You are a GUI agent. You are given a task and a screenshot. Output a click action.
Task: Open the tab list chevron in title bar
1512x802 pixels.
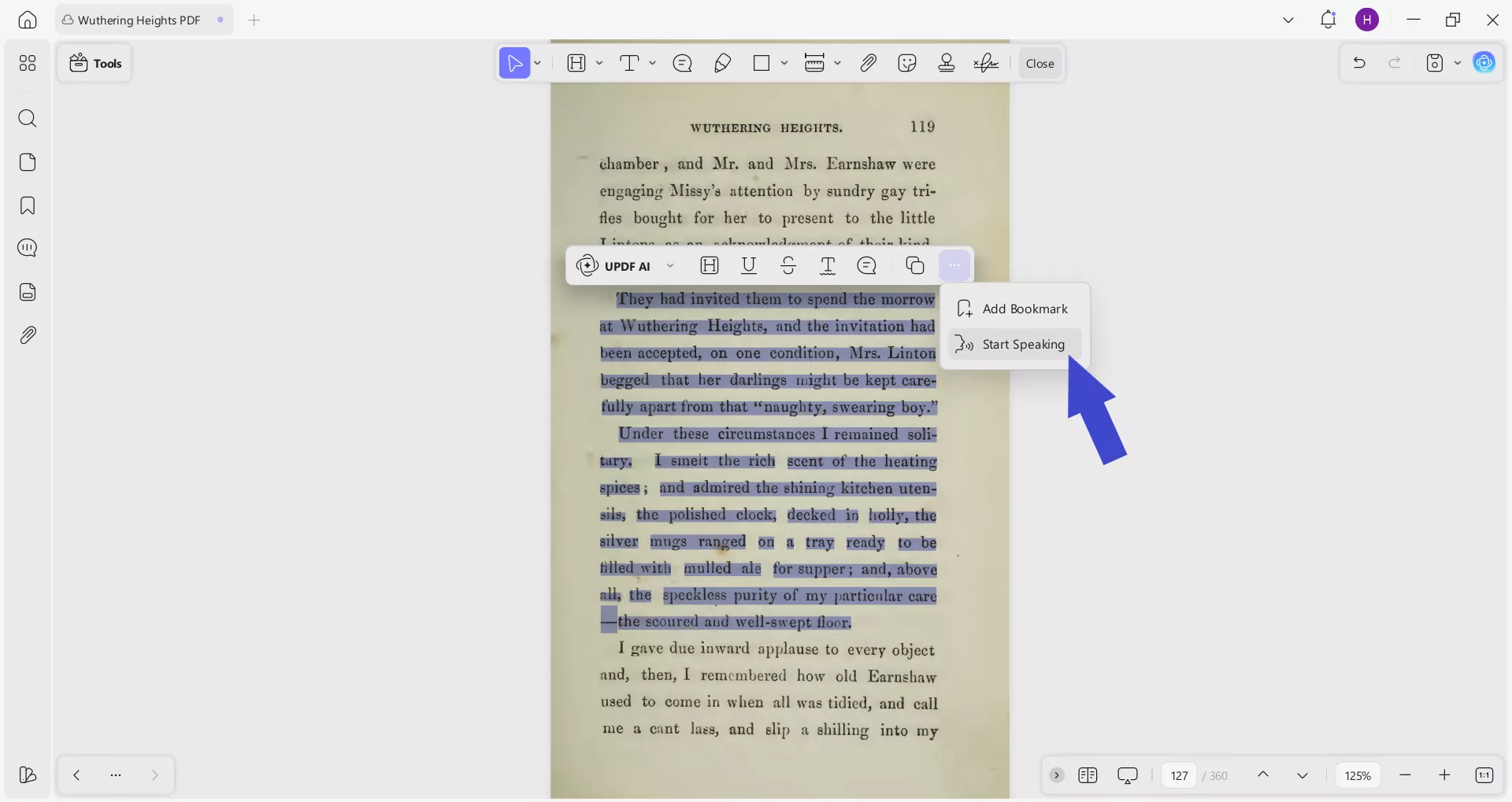[1288, 20]
